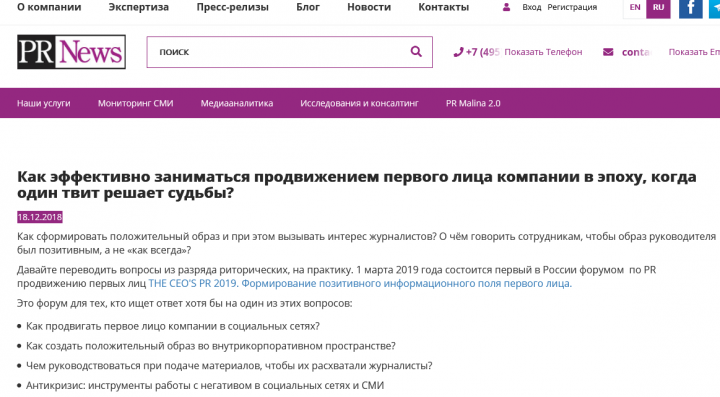Click paragraph starting Как сформировать положительный
The width and height of the screenshot is (720, 397).
pyautogui.click(x=366, y=243)
